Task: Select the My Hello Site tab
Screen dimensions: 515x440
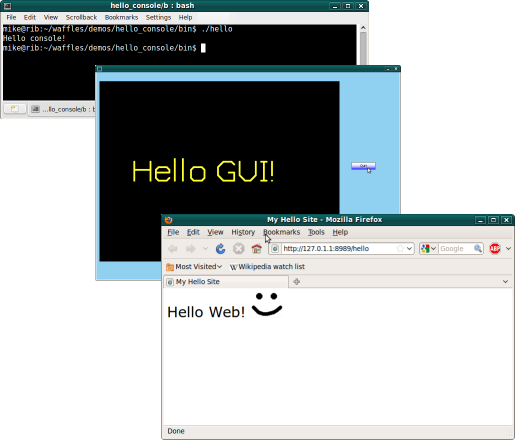Action: click(226, 282)
